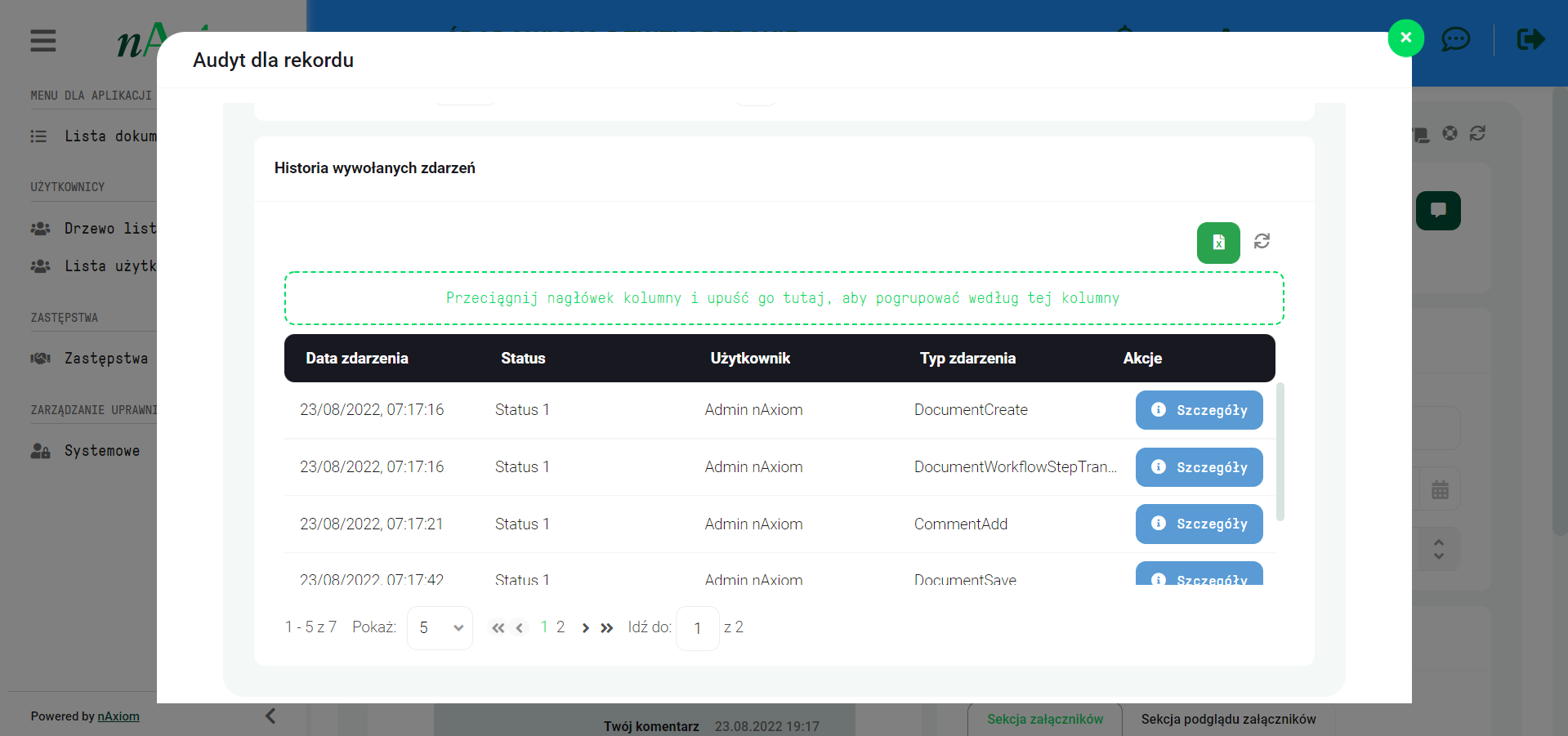Open the chat messages icon
This screenshot has height=736, width=1568.
click(x=1455, y=39)
